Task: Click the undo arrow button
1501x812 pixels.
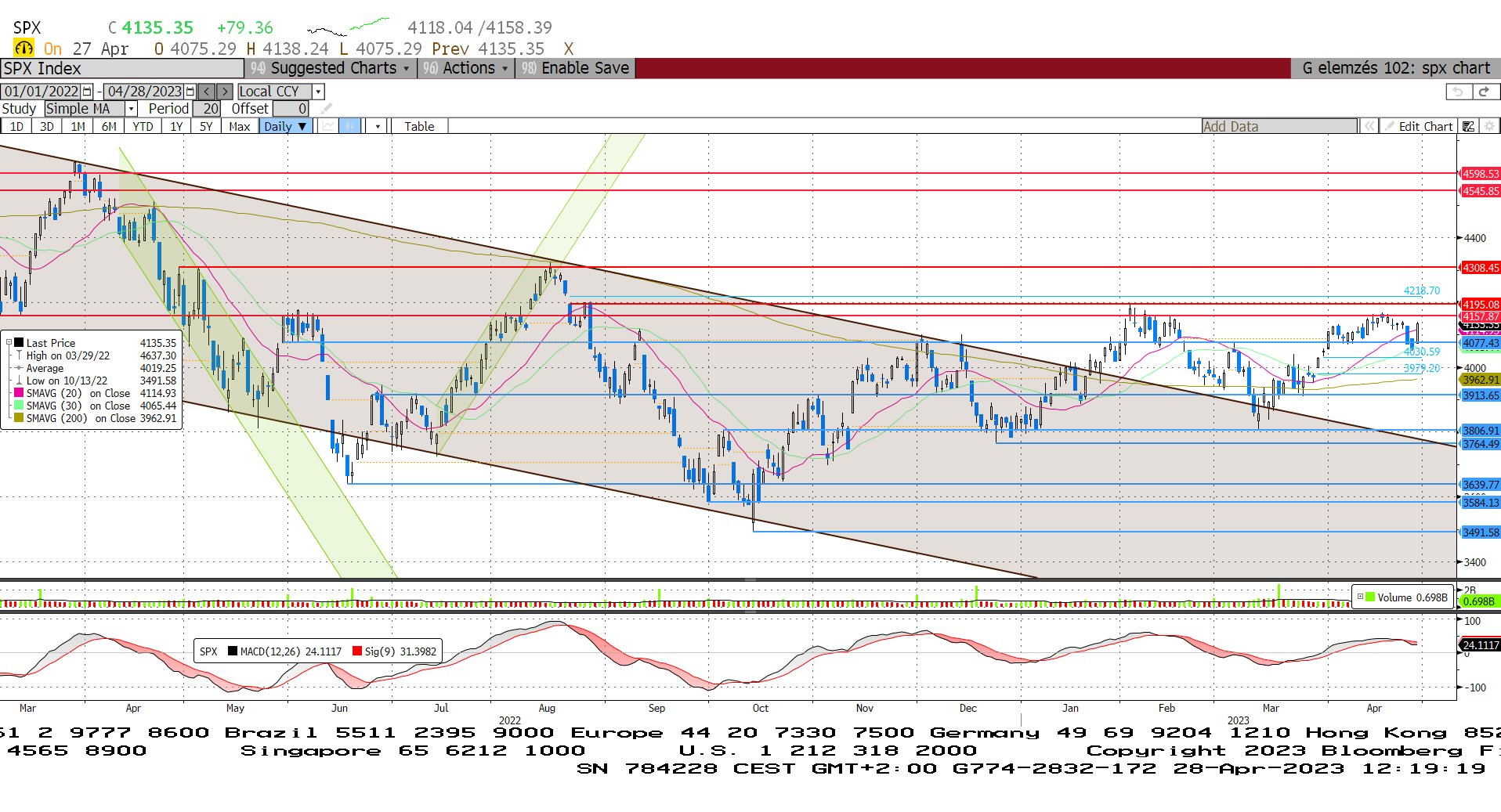Action: pos(1458,92)
